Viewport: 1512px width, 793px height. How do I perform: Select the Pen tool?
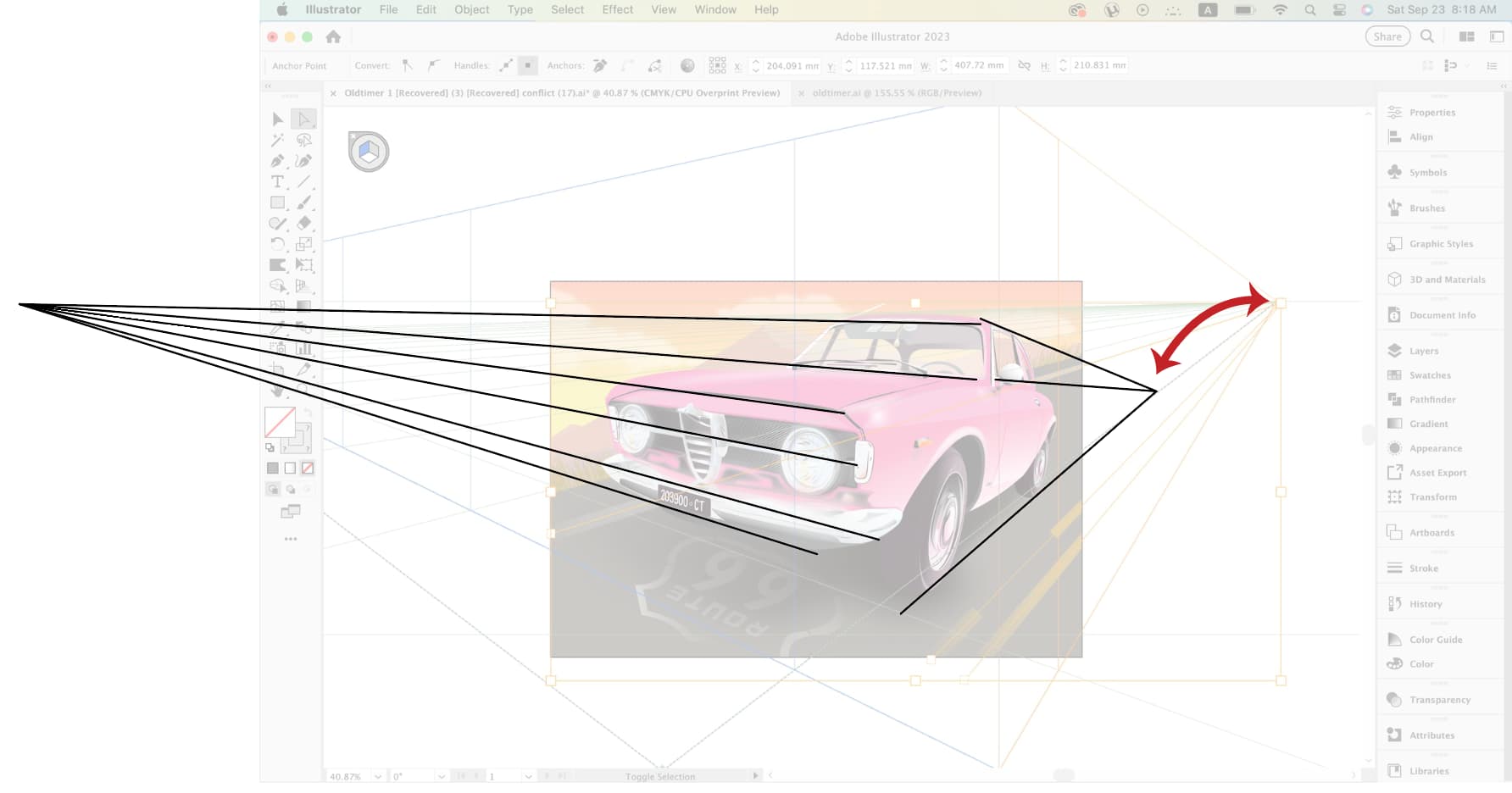point(277,161)
